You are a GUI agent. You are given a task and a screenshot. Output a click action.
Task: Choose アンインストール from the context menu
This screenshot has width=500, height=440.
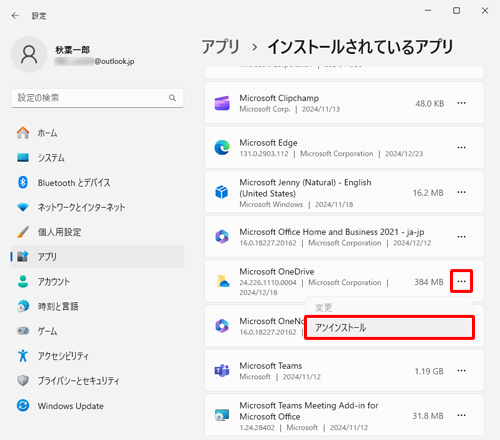click(x=389, y=328)
